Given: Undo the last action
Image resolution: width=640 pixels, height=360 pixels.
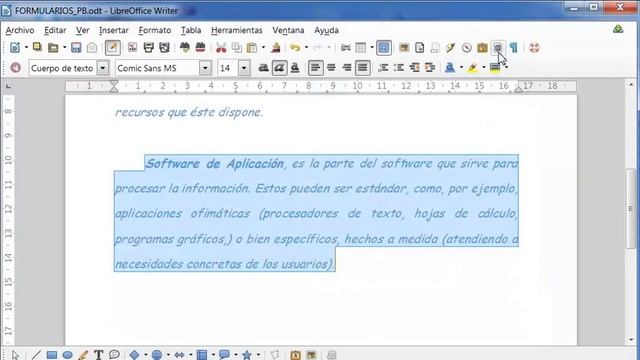Looking at the screenshot, I should pos(295,47).
